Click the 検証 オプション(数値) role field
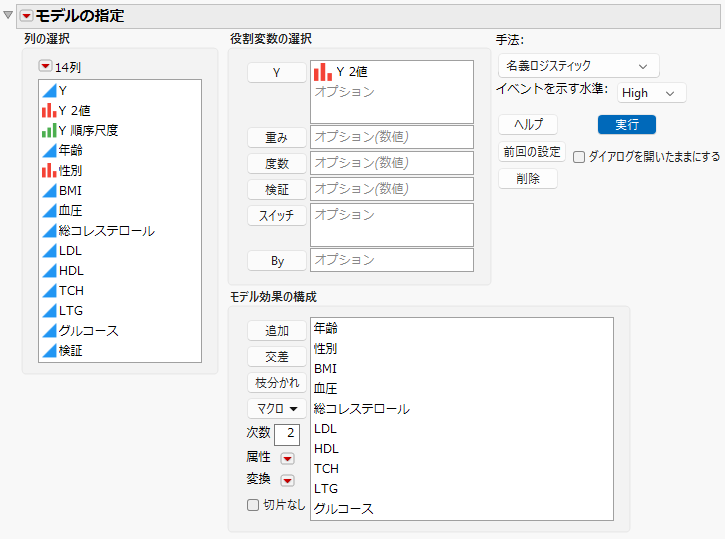725x539 pixels. click(x=392, y=189)
